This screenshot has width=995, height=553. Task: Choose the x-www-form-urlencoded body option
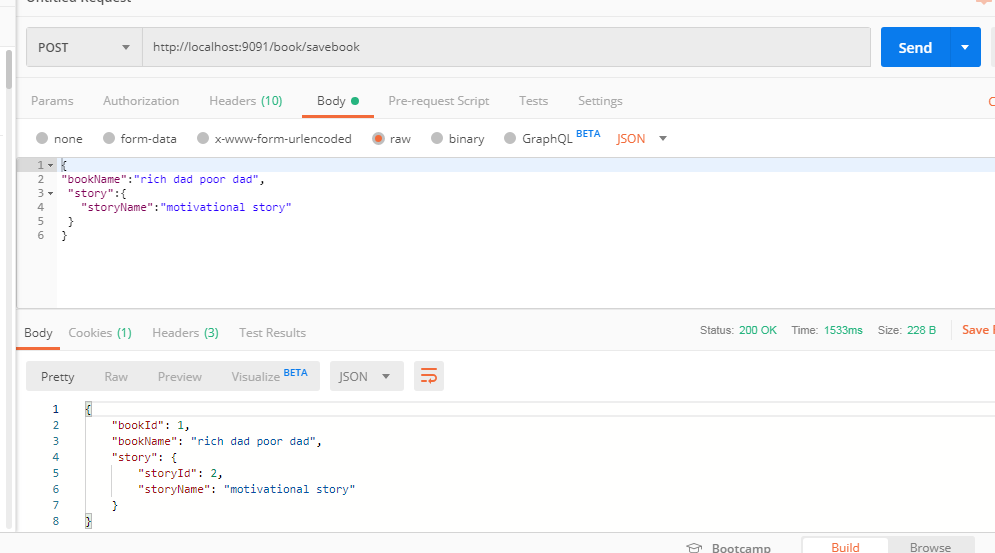[203, 139]
